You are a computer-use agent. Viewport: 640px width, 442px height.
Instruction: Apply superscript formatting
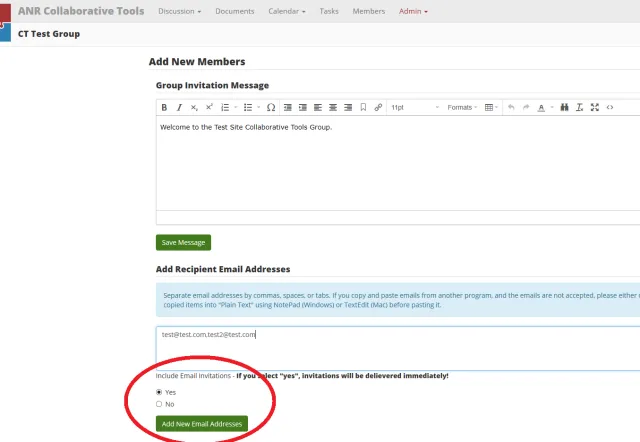[209, 107]
